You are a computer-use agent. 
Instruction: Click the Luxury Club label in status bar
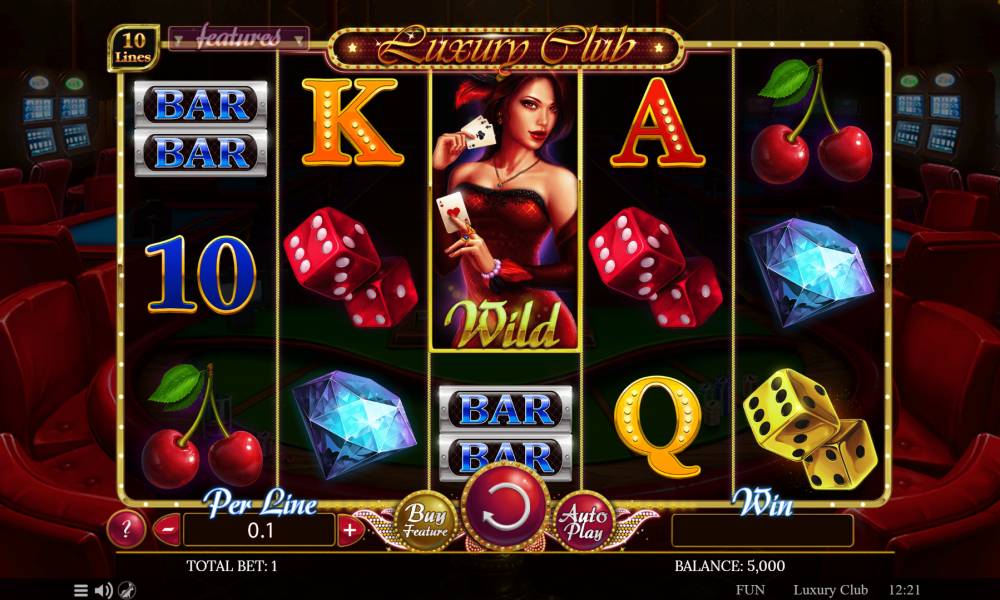tap(830, 590)
